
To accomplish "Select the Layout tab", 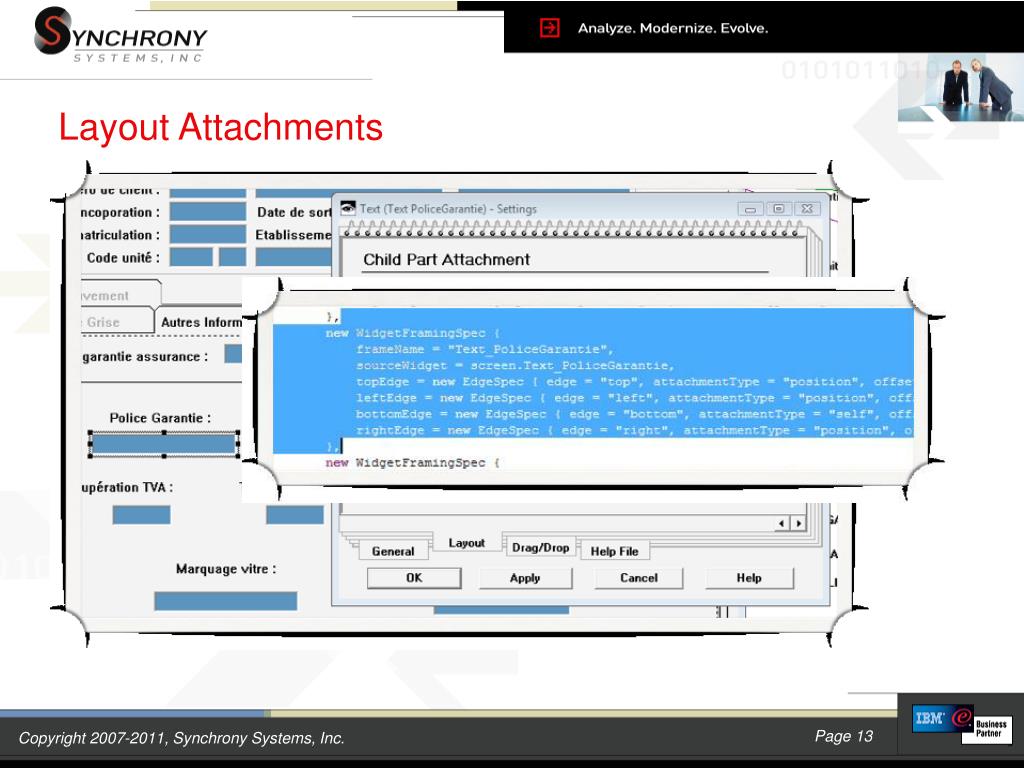I will pyautogui.click(x=466, y=543).
